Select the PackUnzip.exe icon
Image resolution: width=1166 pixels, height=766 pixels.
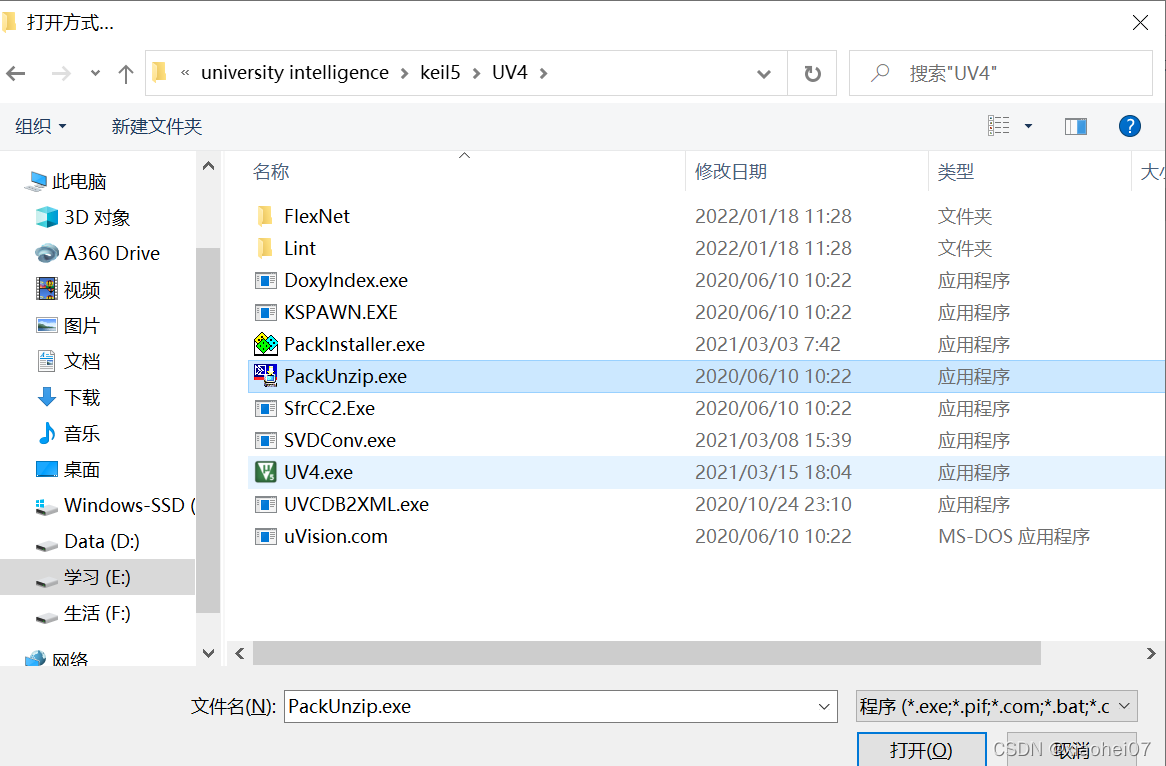tap(265, 376)
